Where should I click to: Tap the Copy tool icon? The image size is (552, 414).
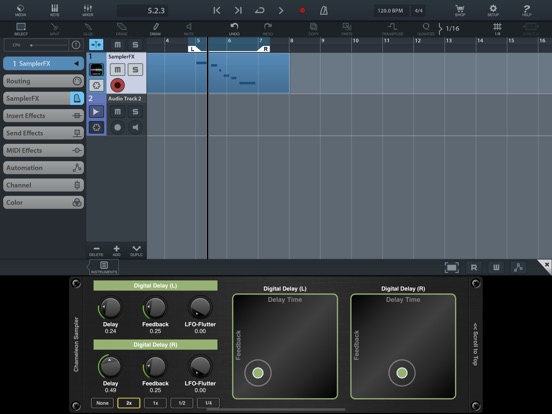tap(313, 29)
